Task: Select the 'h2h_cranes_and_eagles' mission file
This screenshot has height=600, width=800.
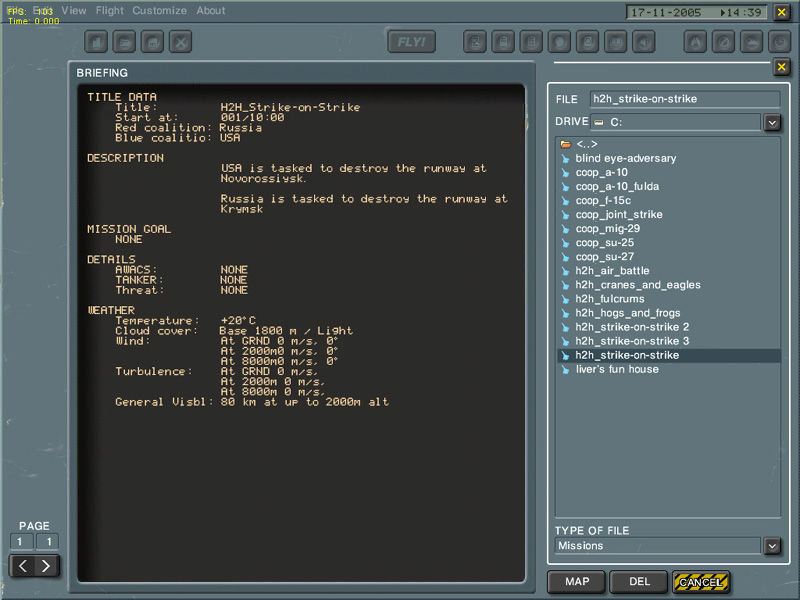Action: pyautogui.click(x=670, y=285)
